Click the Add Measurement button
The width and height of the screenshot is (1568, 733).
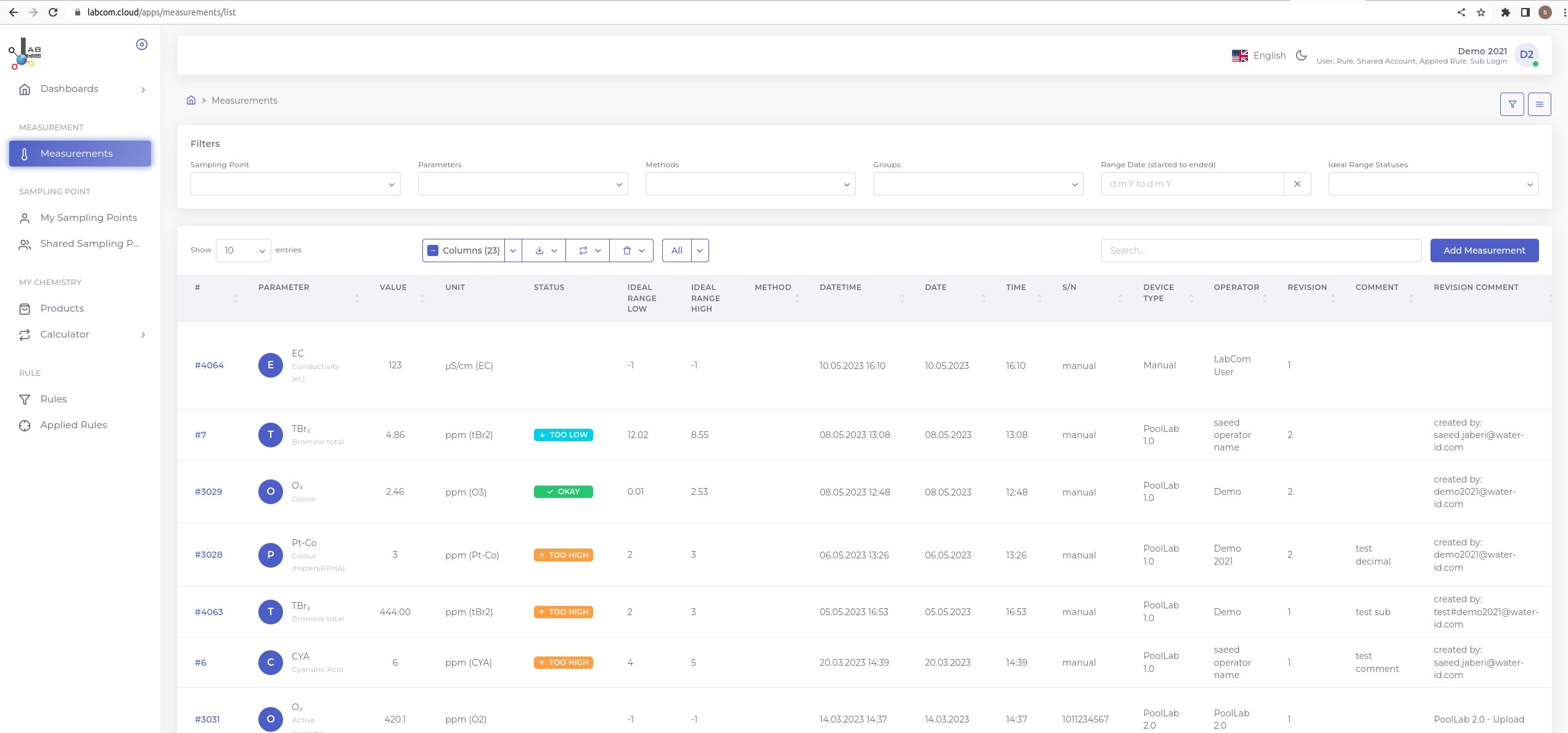(x=1484, y=251)
